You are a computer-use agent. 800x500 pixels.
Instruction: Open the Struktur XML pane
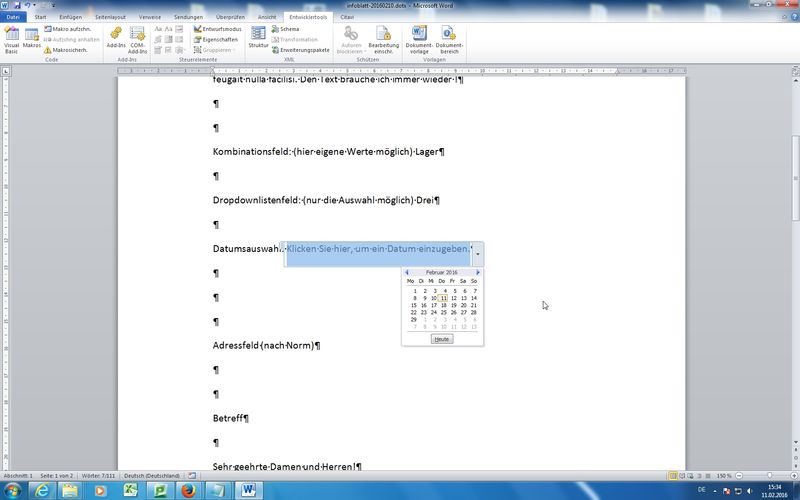(x=258, y=38)
